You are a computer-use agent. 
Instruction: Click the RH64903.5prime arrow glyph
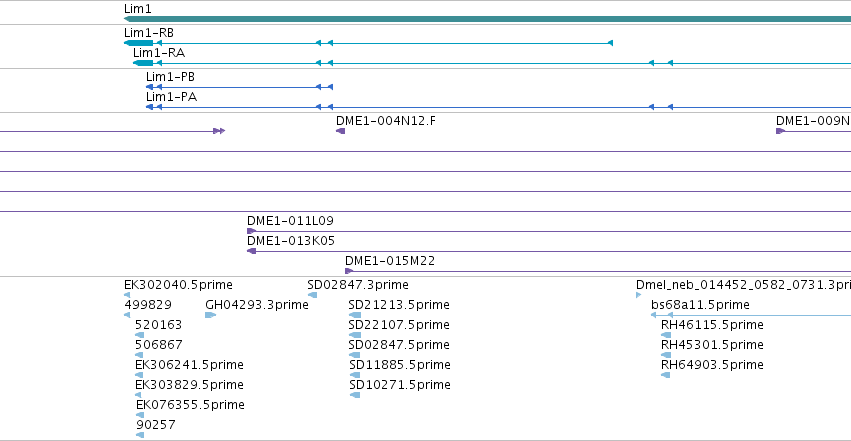[666, 375]
